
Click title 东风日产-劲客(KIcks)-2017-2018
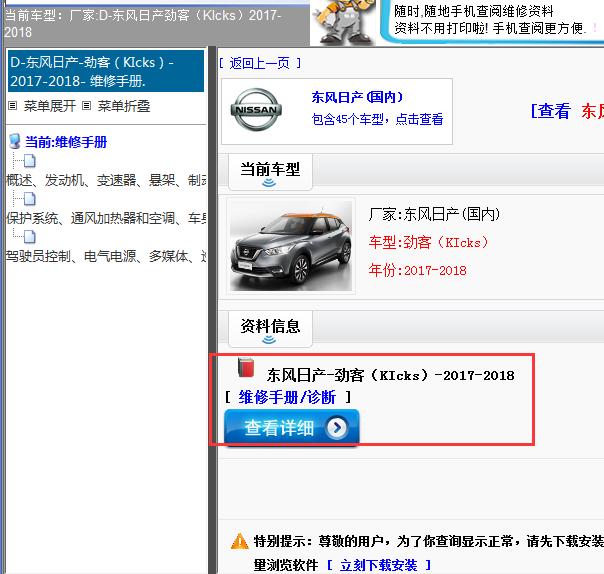[390, 375]
